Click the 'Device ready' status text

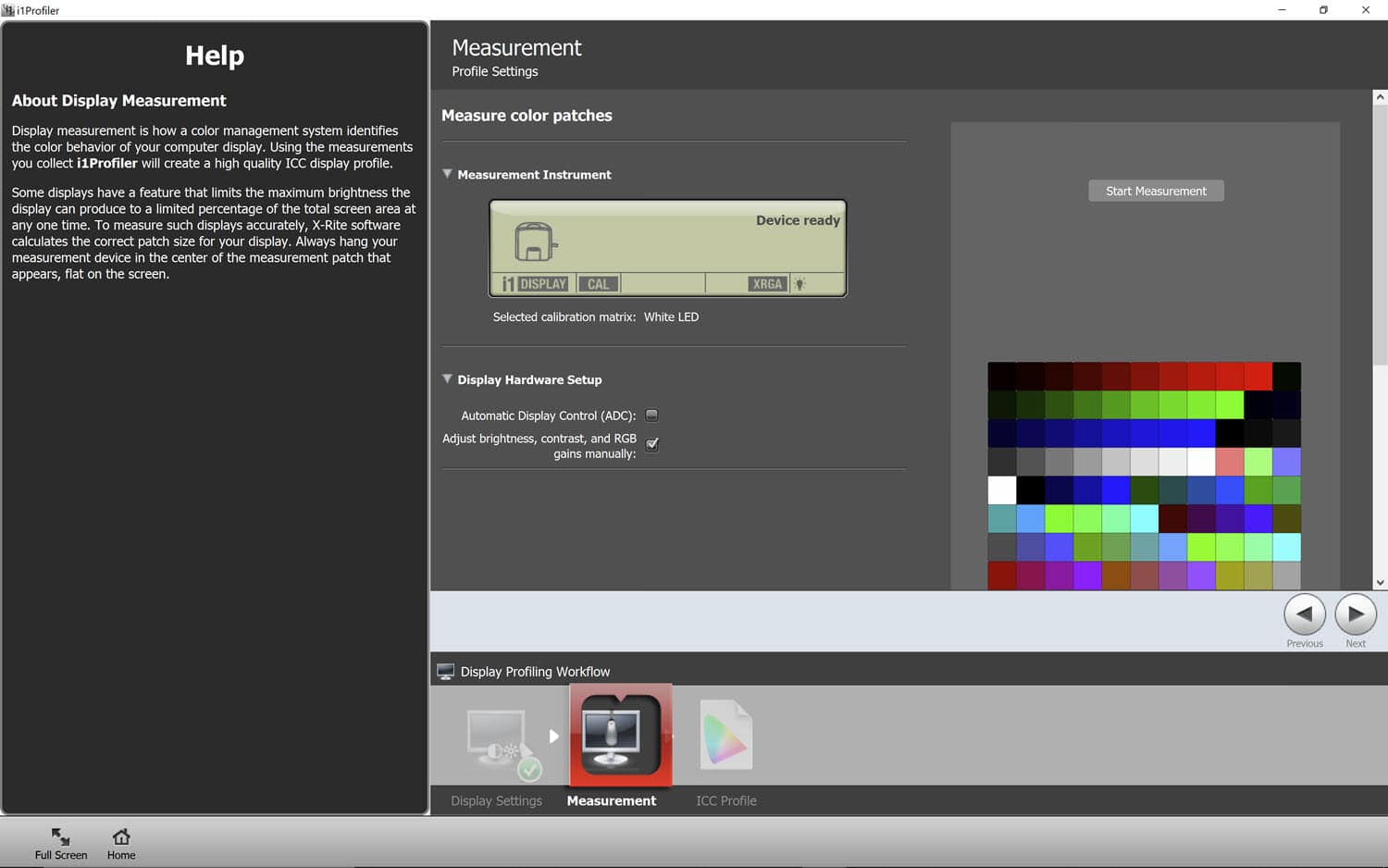click(x=798, y=220)
